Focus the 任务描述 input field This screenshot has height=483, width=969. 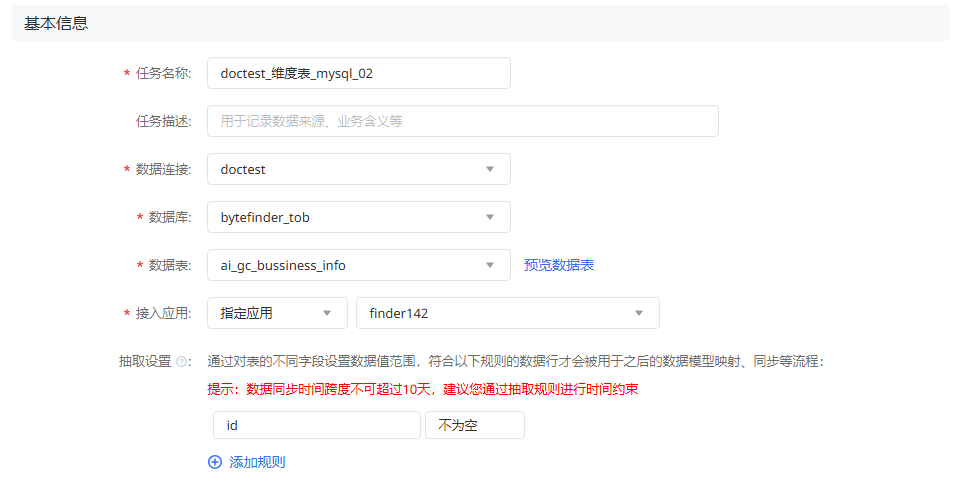click(463, 121)
